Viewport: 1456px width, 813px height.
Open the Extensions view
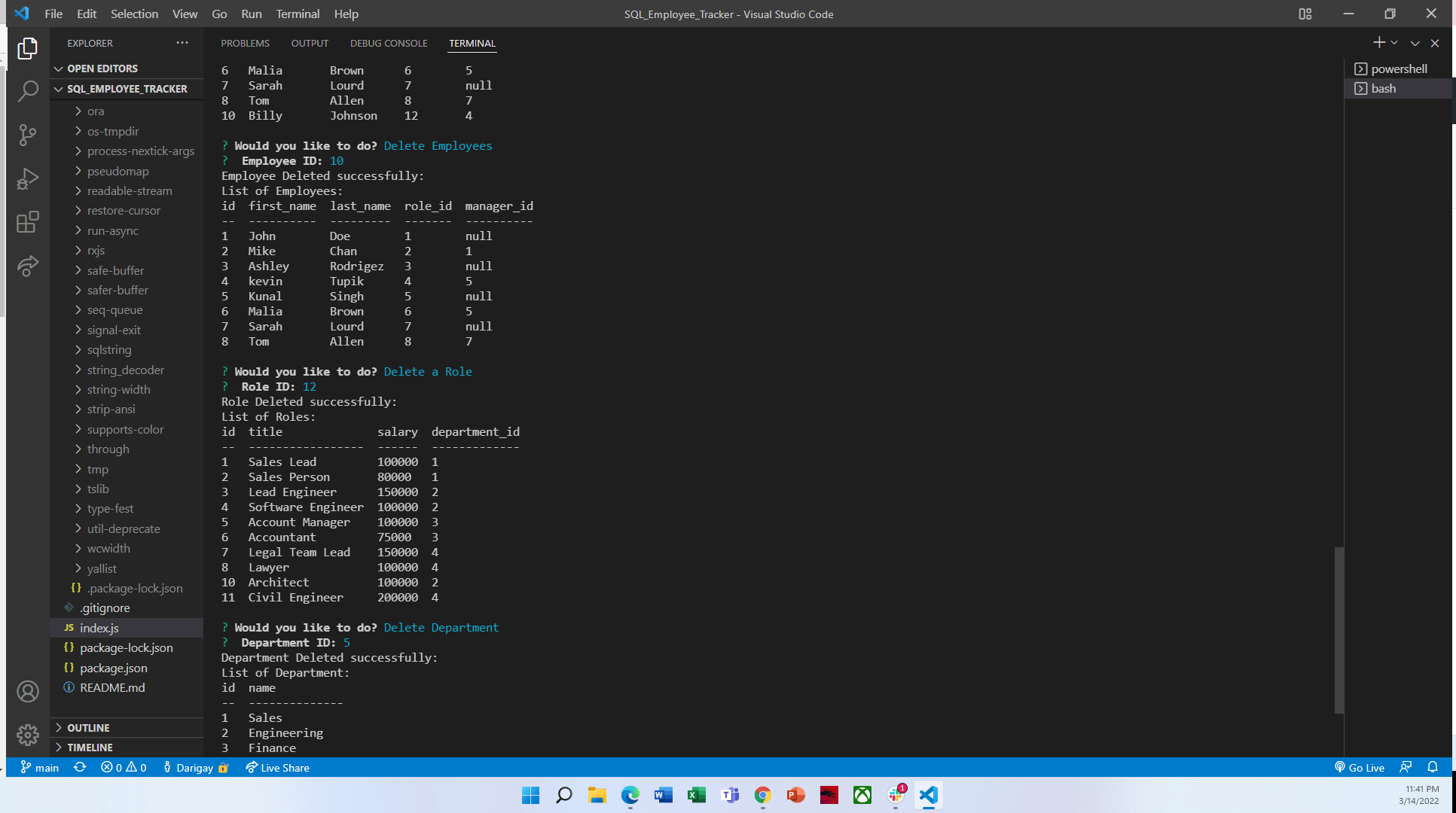coord(28,222)
